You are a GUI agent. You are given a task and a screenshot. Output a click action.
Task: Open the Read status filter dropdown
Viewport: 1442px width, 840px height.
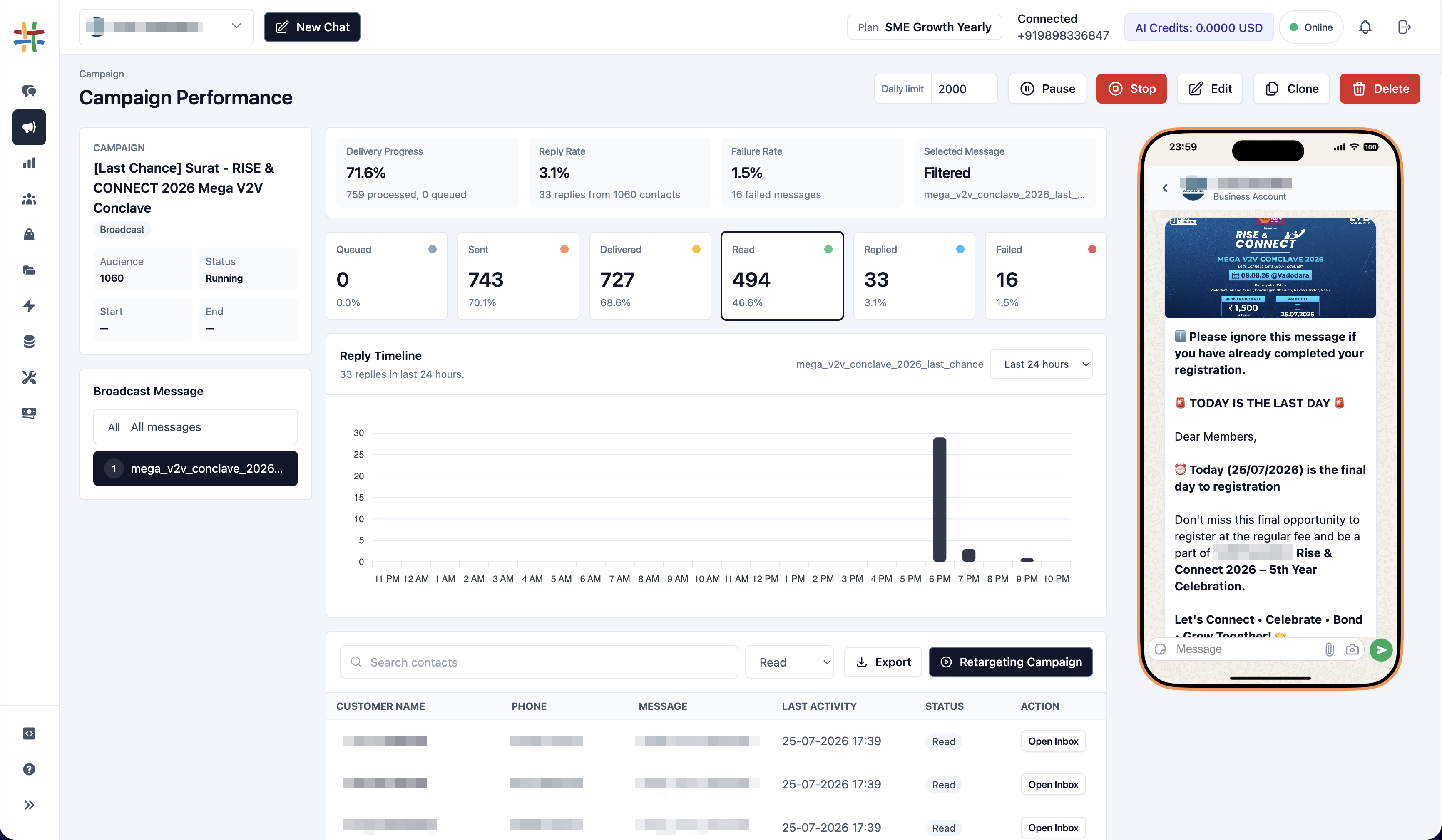[x=790, y=662]
